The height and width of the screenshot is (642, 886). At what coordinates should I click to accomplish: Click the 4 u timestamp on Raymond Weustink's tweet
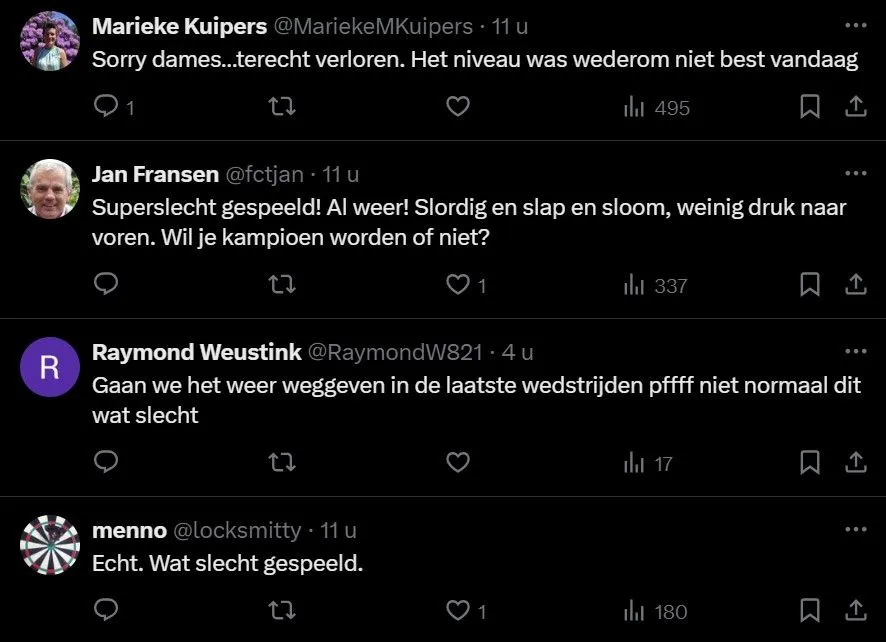coord(517,352)
